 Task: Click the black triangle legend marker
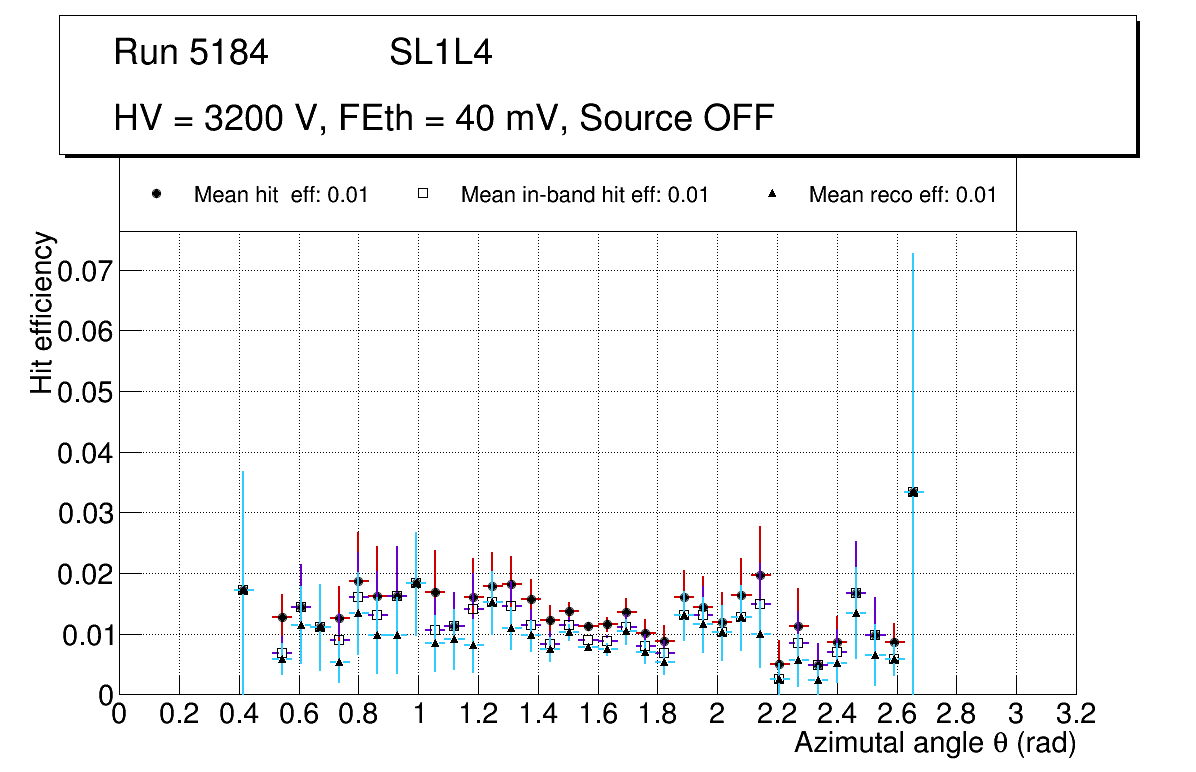coord(772,194)
